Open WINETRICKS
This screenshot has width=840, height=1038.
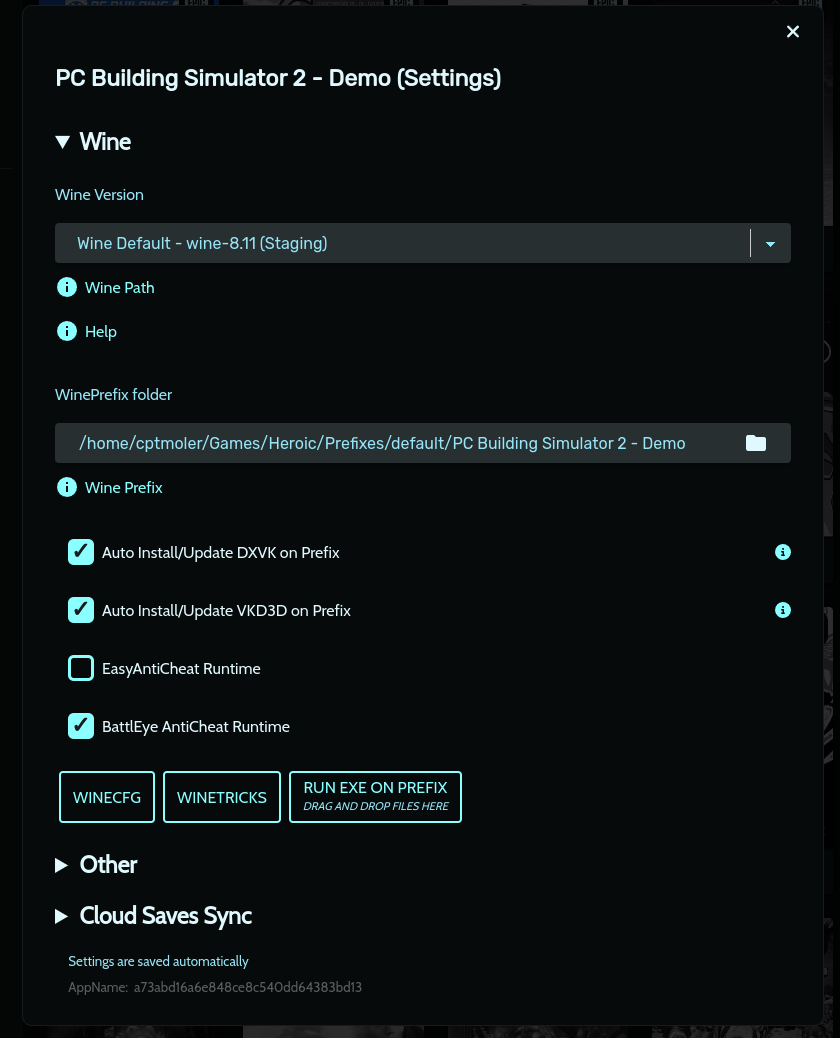tap(222, 797)
